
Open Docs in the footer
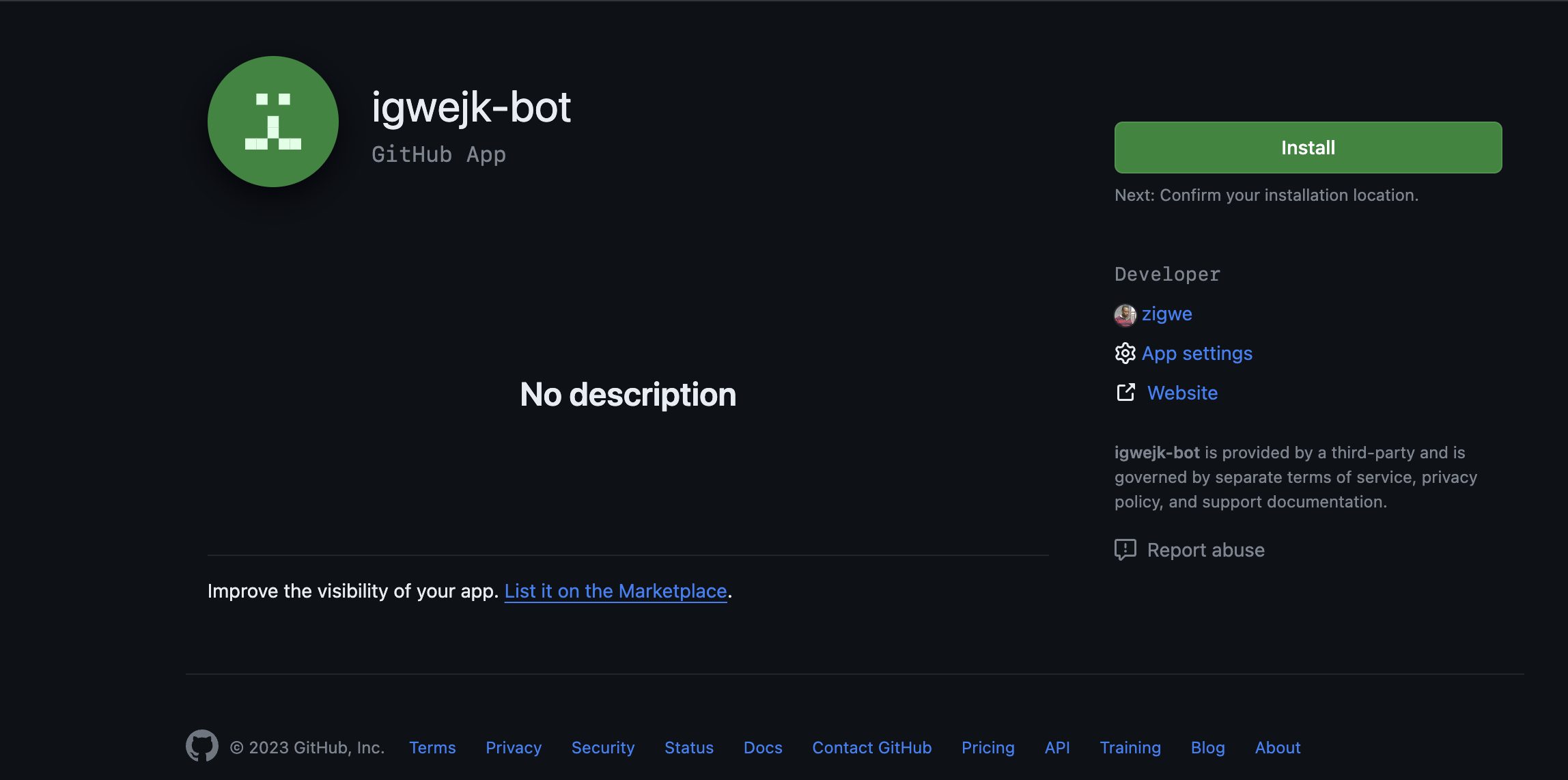point(763,748)
